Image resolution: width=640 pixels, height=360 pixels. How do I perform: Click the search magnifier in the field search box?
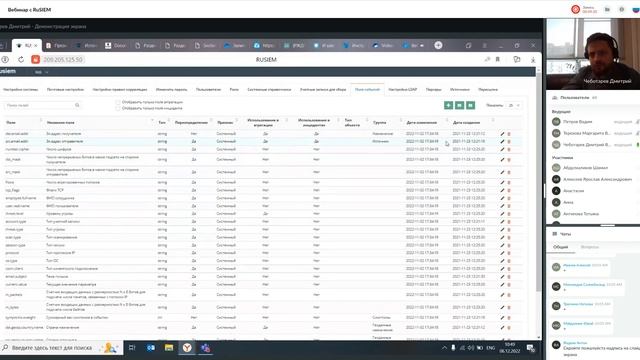[x=77, y=105]
